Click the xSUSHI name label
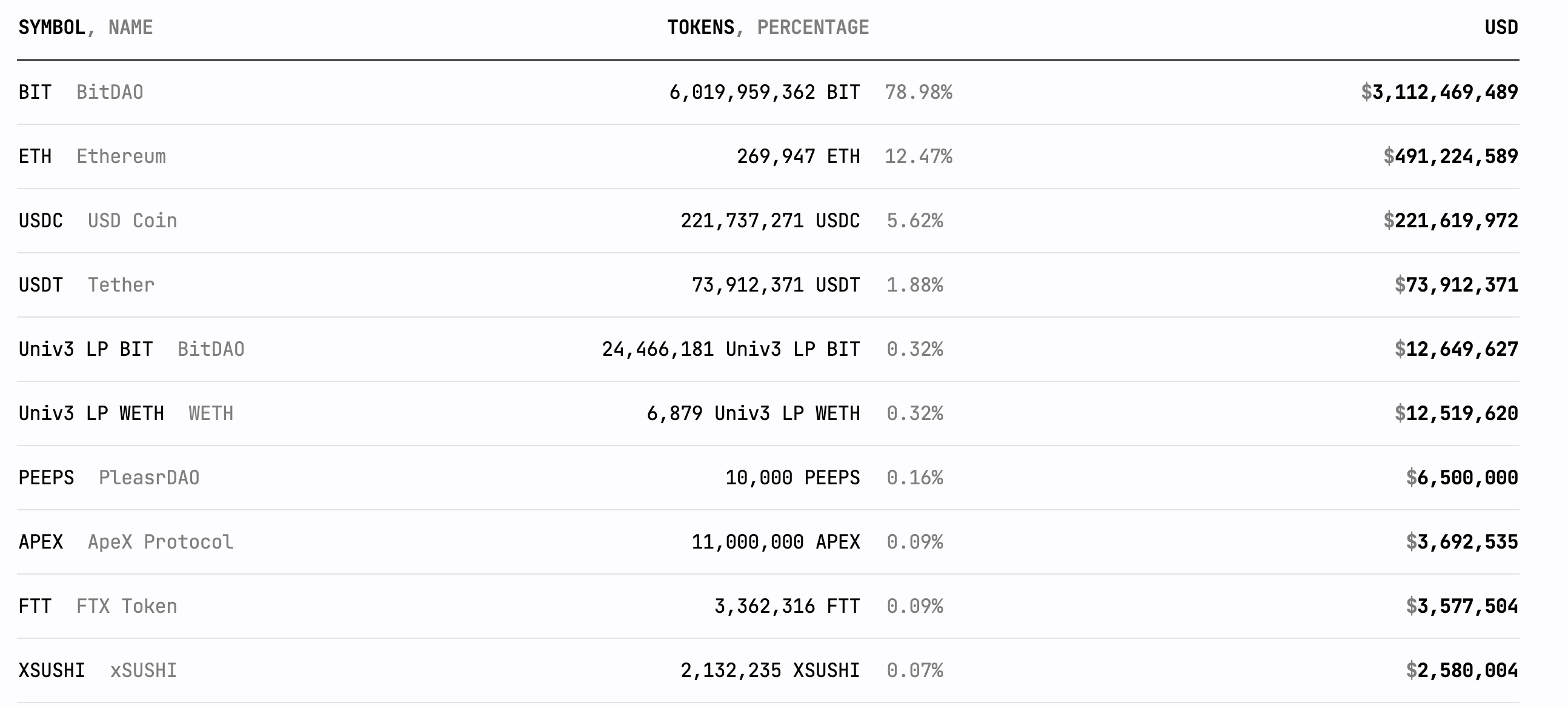This screenshot has width=1568, height=708. (x=143, y=670)
